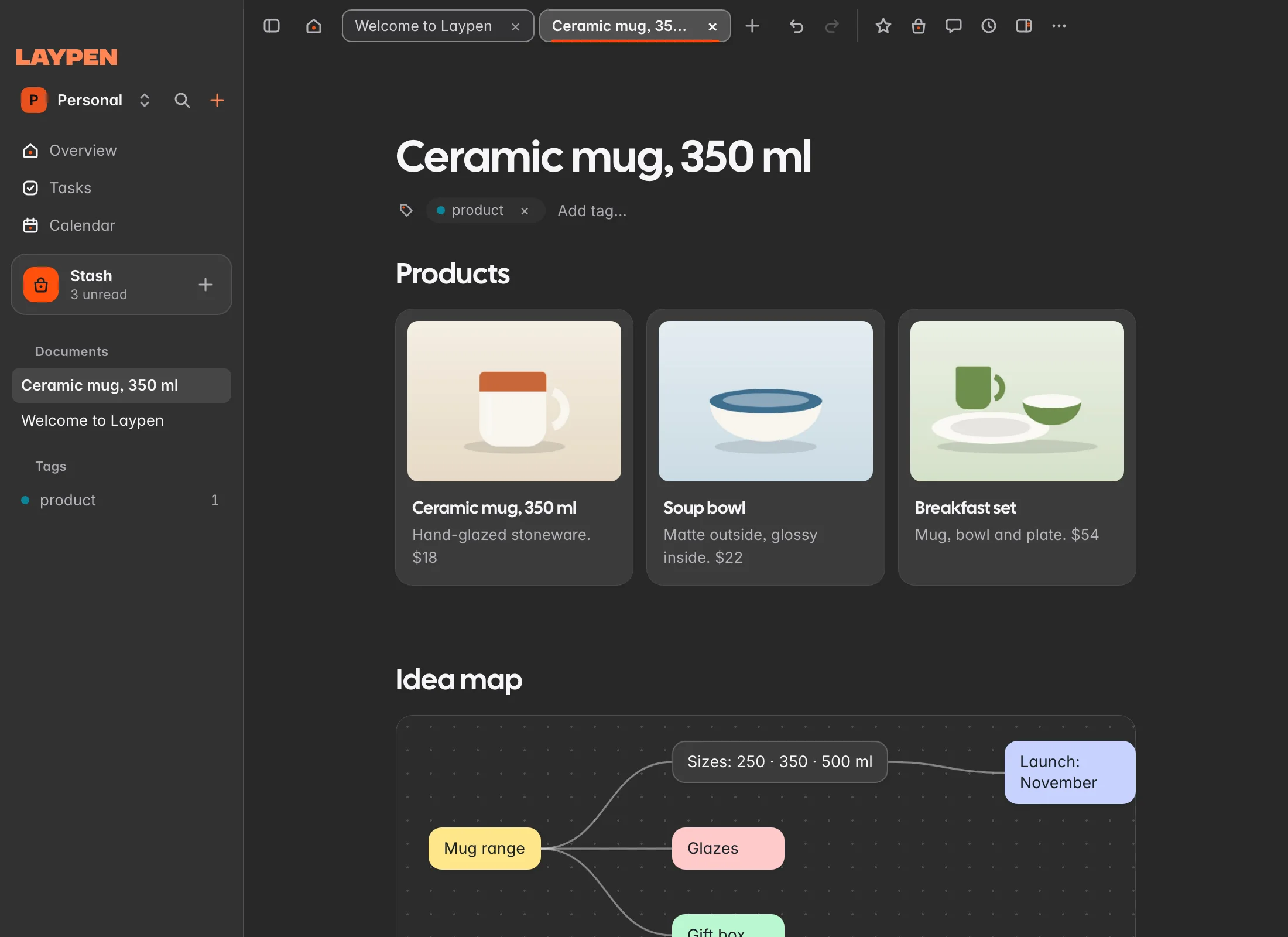Click the Products heading
The width and height of the screenshot is (1288, 937).
click(x=453, y=273)
